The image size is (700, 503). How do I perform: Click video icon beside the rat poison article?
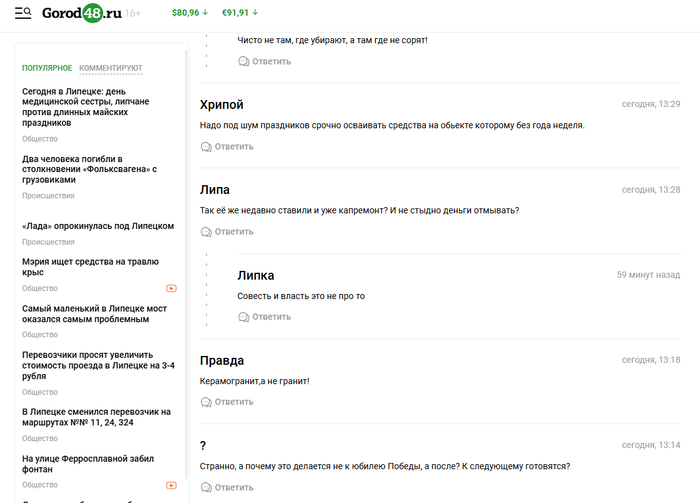pos(171,288)
